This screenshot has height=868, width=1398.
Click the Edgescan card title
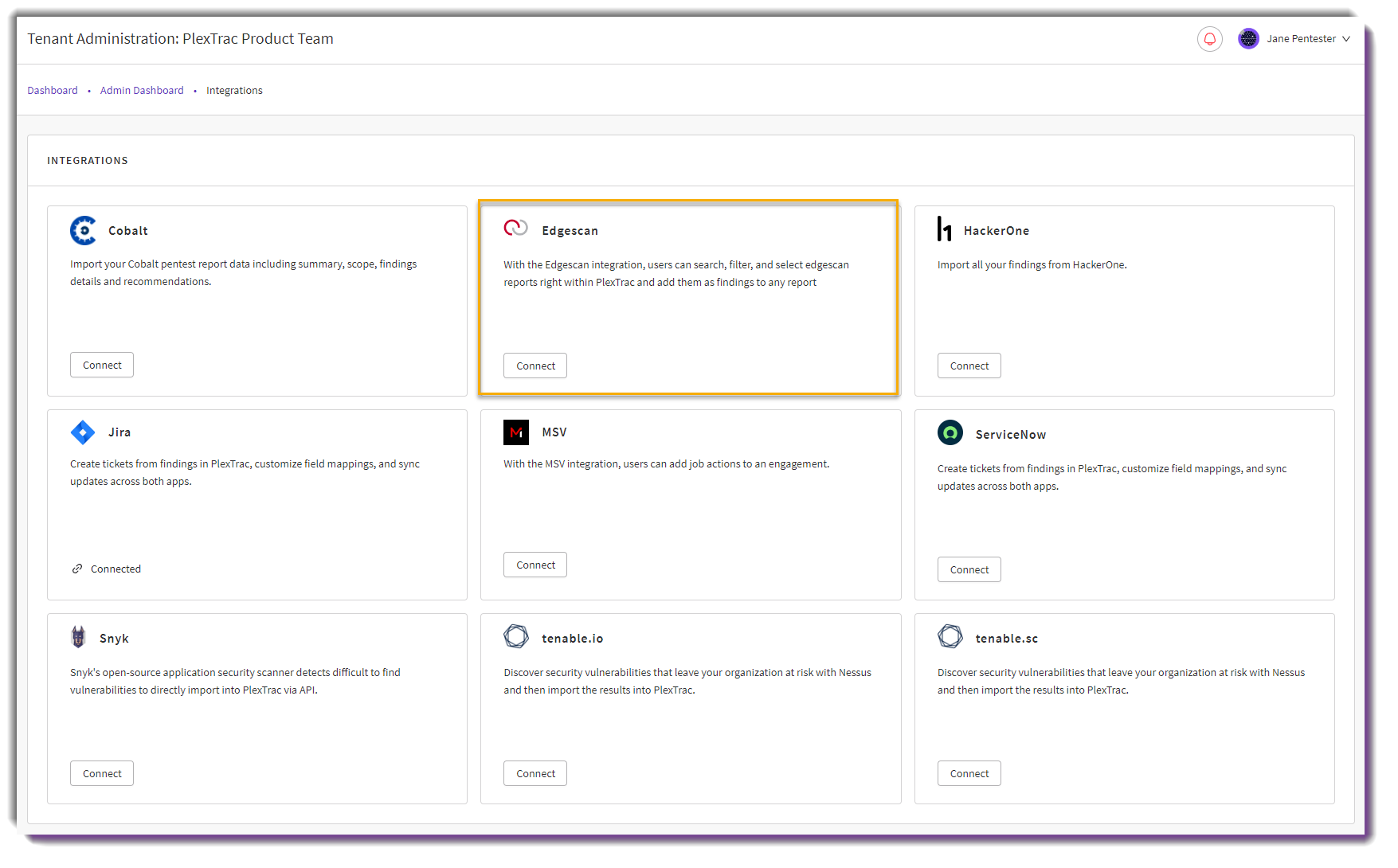(x=570, y=231)
